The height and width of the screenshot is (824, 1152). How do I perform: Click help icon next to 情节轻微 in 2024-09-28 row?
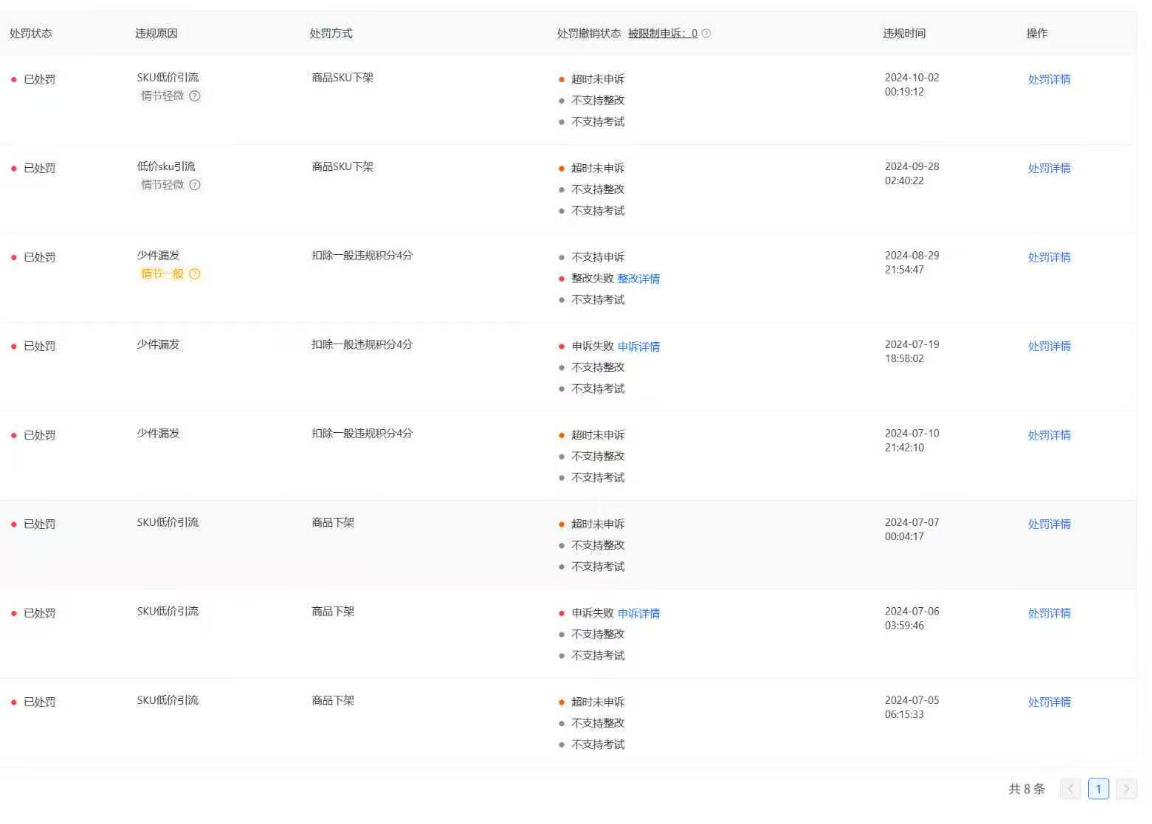pyautogui.click(x=195, y=185)
